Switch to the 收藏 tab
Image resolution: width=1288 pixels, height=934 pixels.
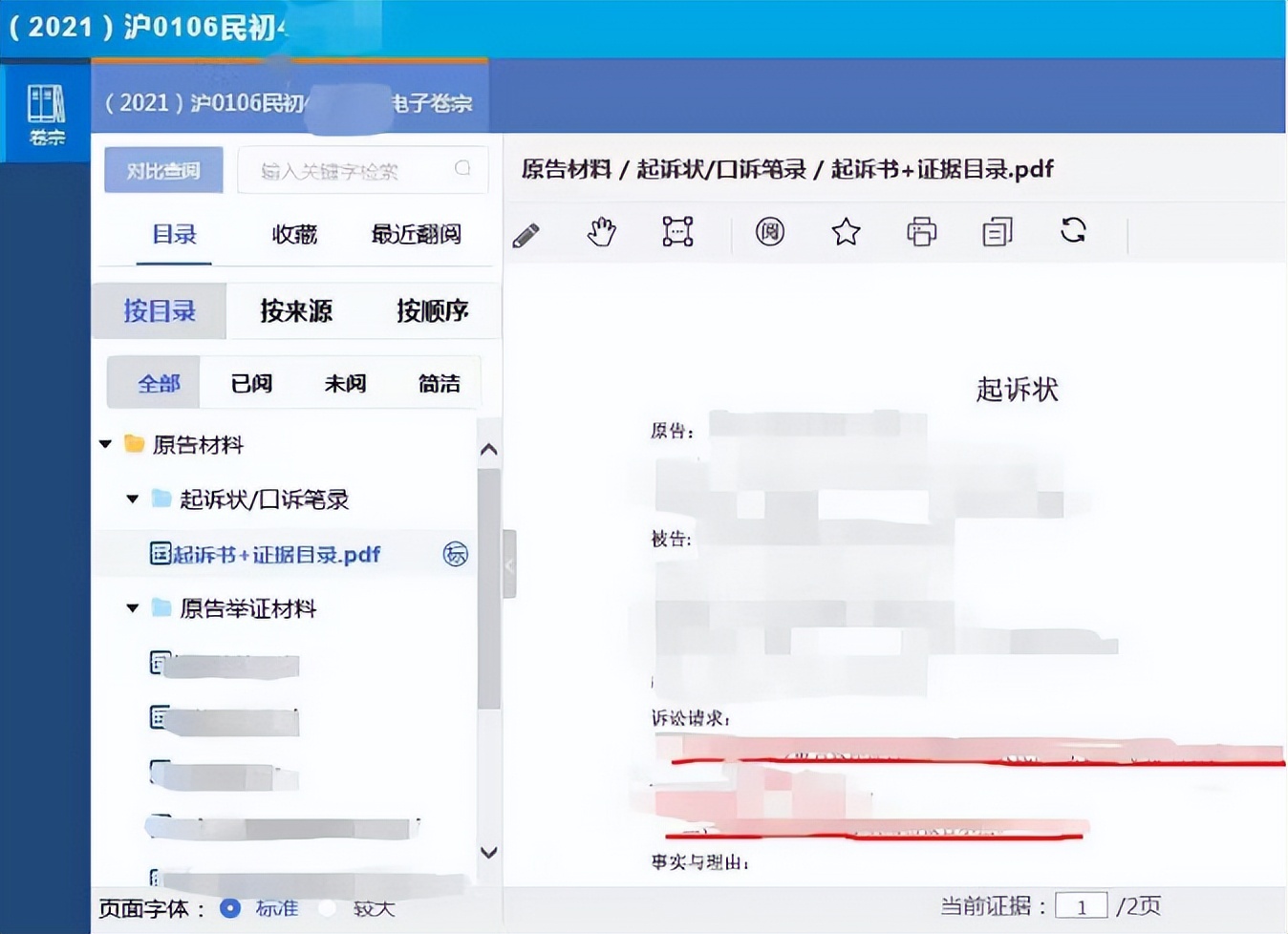pyautogui.click(x=292, y=234)
